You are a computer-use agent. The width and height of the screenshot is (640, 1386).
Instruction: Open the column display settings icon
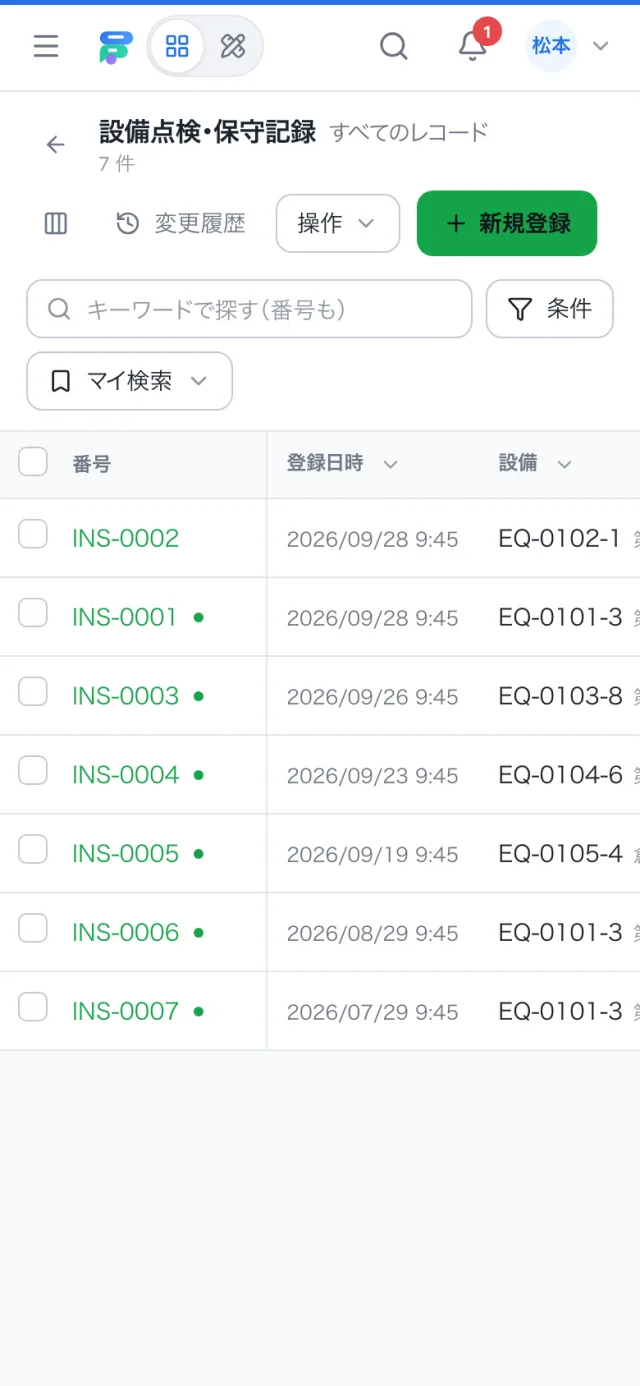coord(56,223)
